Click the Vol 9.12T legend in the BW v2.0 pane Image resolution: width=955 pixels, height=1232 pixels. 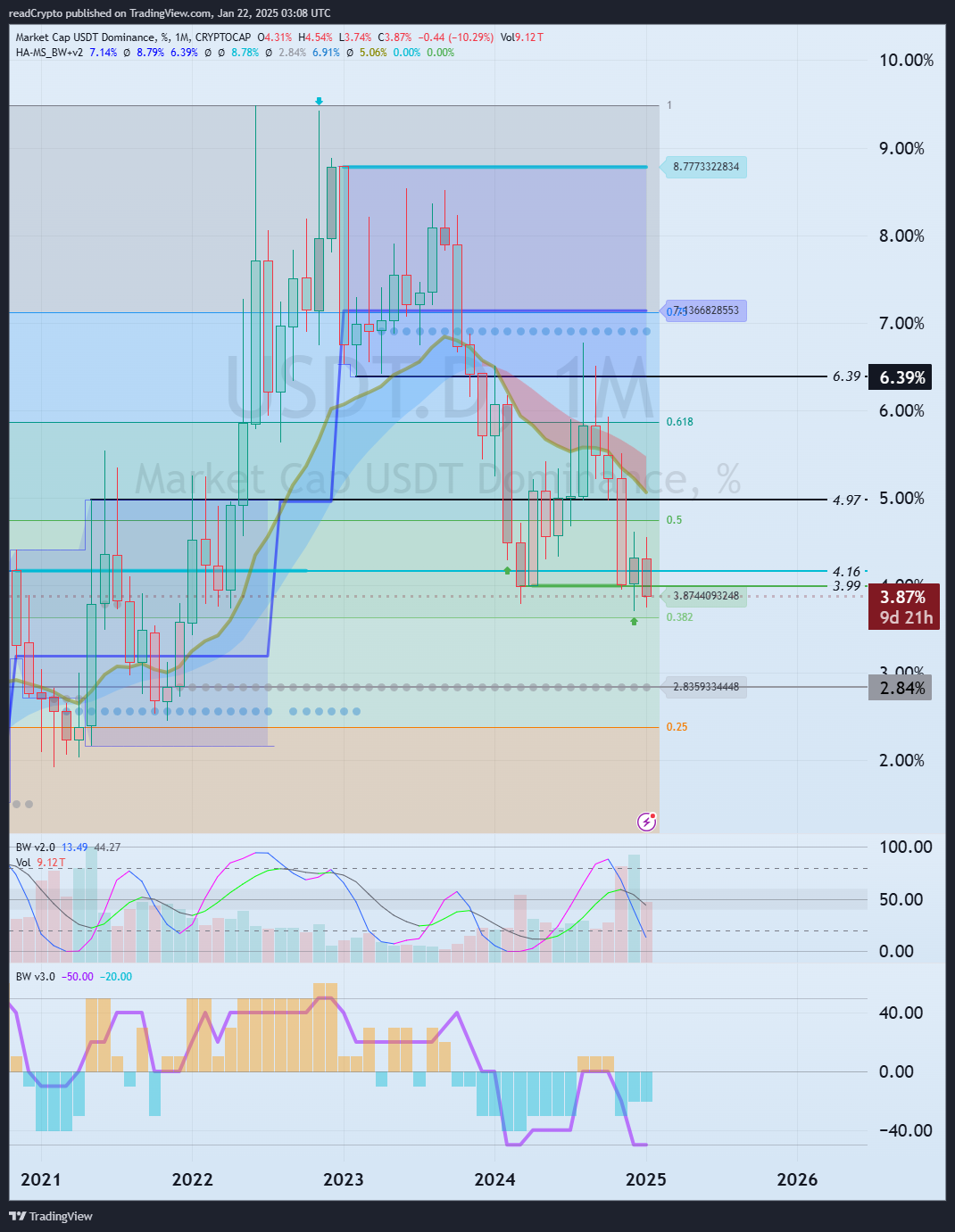41,863
